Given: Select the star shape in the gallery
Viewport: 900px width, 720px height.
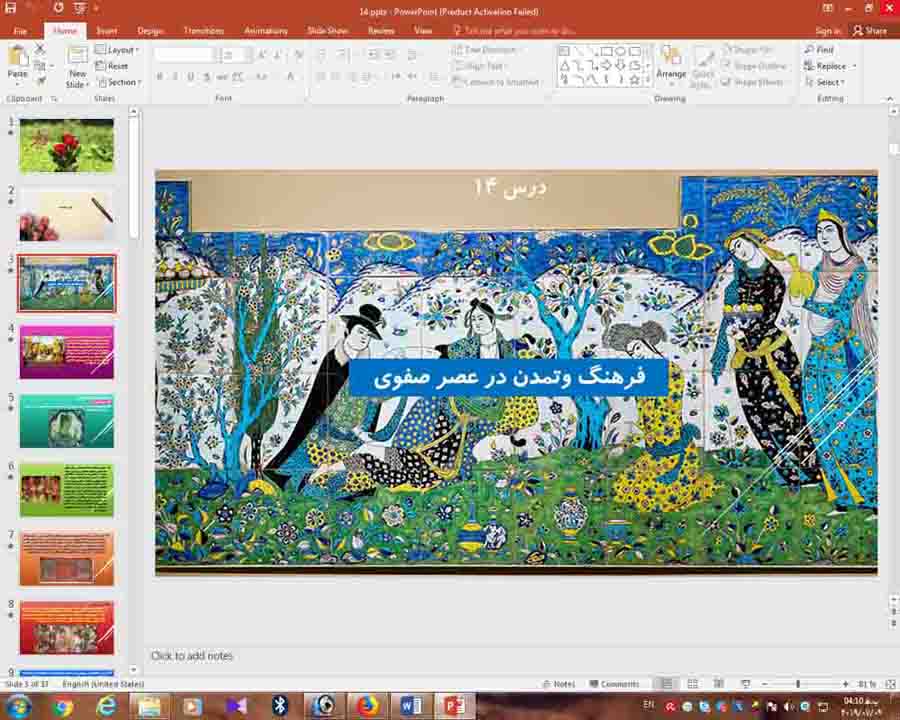Looking at the screenshot, I should pos(634,80).
